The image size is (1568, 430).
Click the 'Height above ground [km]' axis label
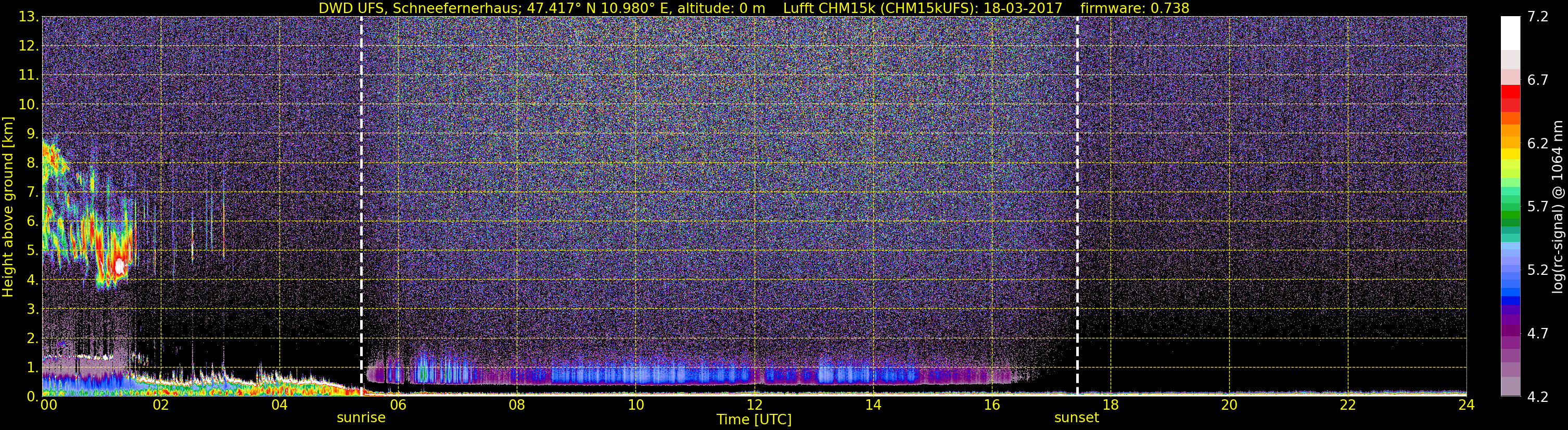click(8, 207)
